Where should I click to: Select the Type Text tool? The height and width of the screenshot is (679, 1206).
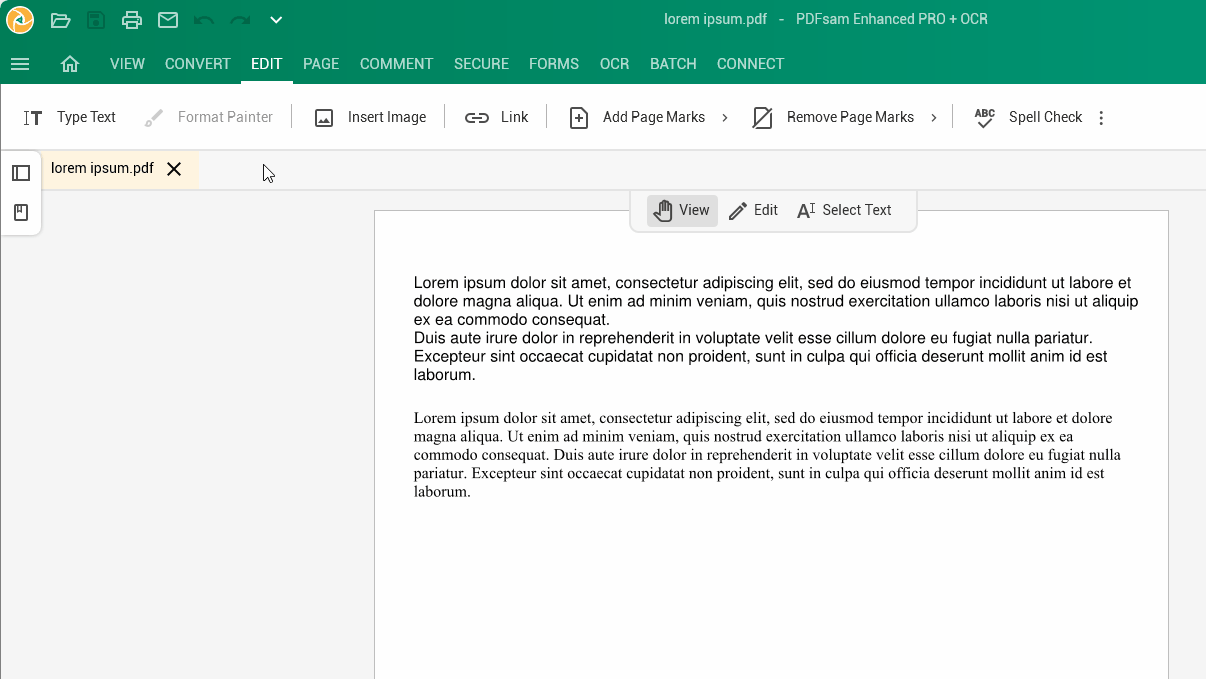(x=70, y=117)
